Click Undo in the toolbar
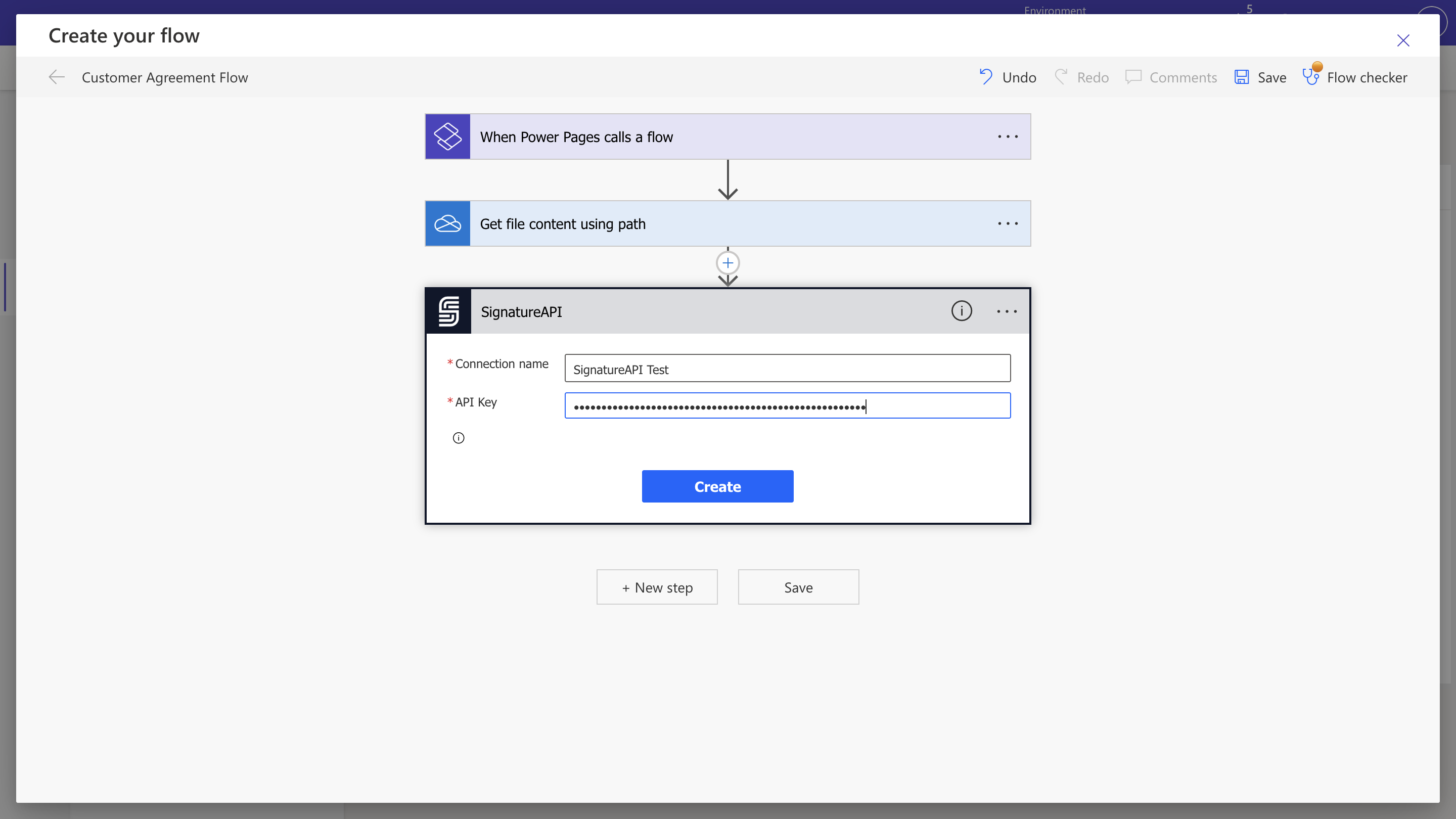 [x=1008, y=77]
